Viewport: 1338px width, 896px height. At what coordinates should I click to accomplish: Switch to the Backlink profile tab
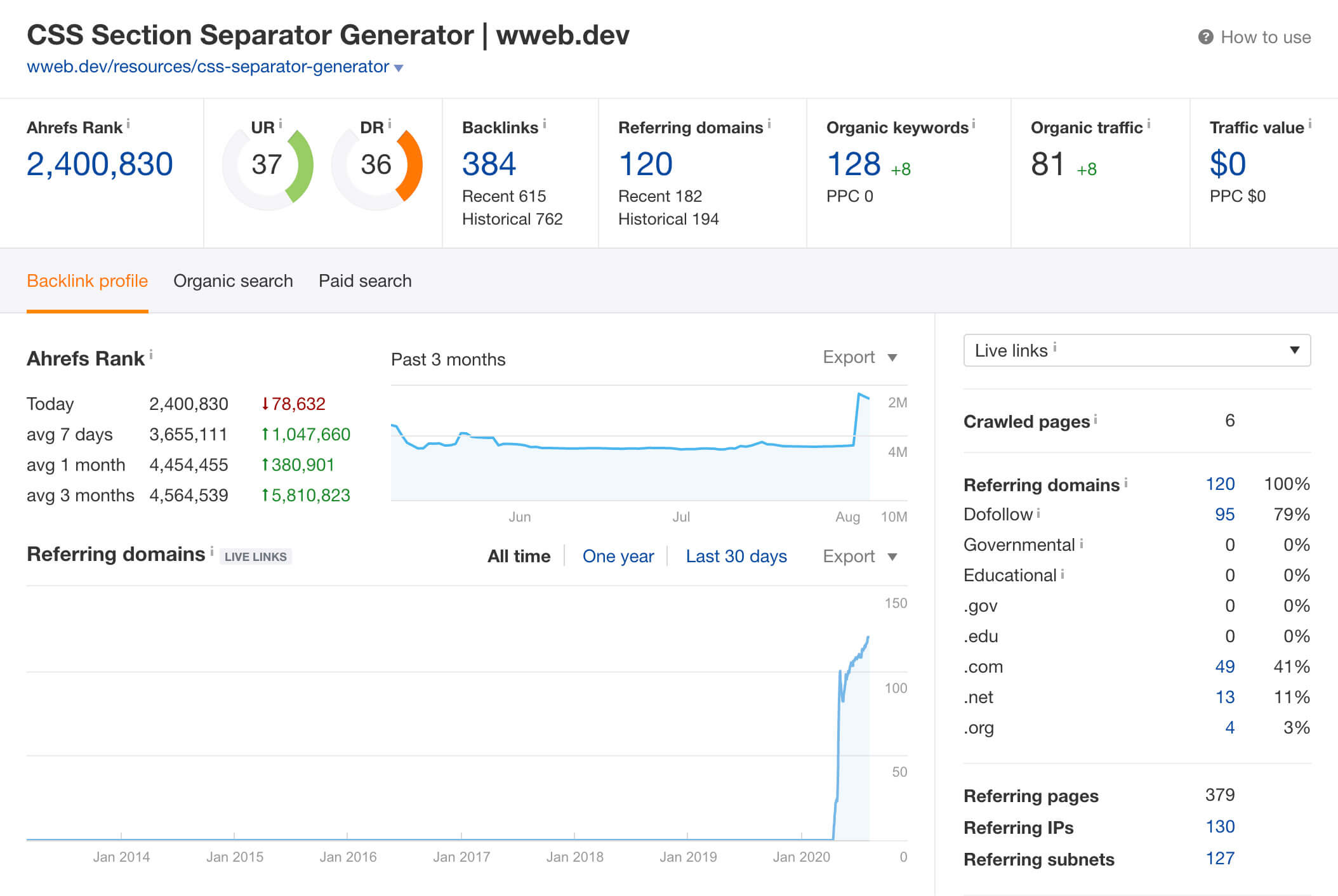tap(88, 281)
